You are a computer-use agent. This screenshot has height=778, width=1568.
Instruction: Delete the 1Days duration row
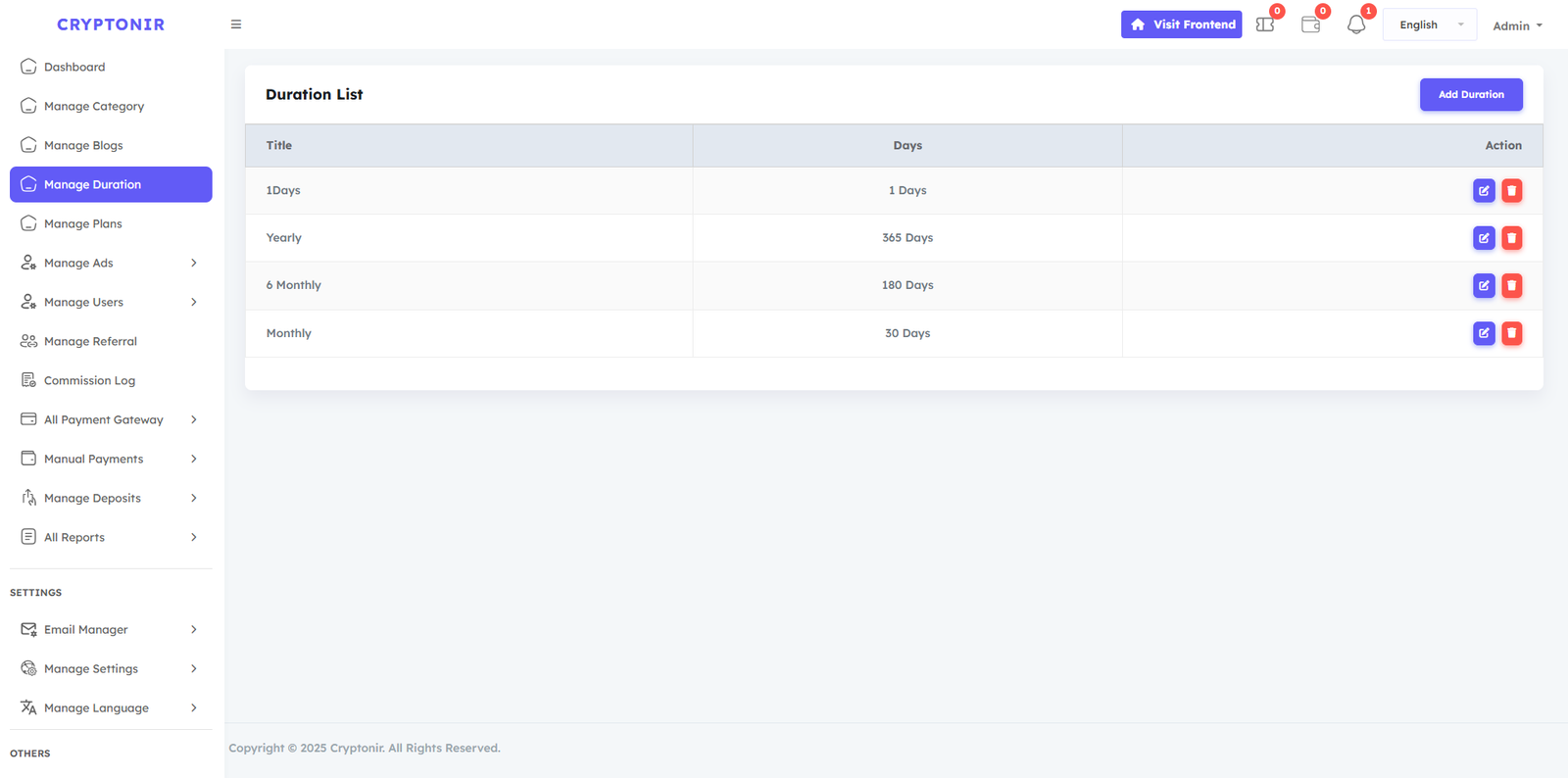pos(1512,191)
